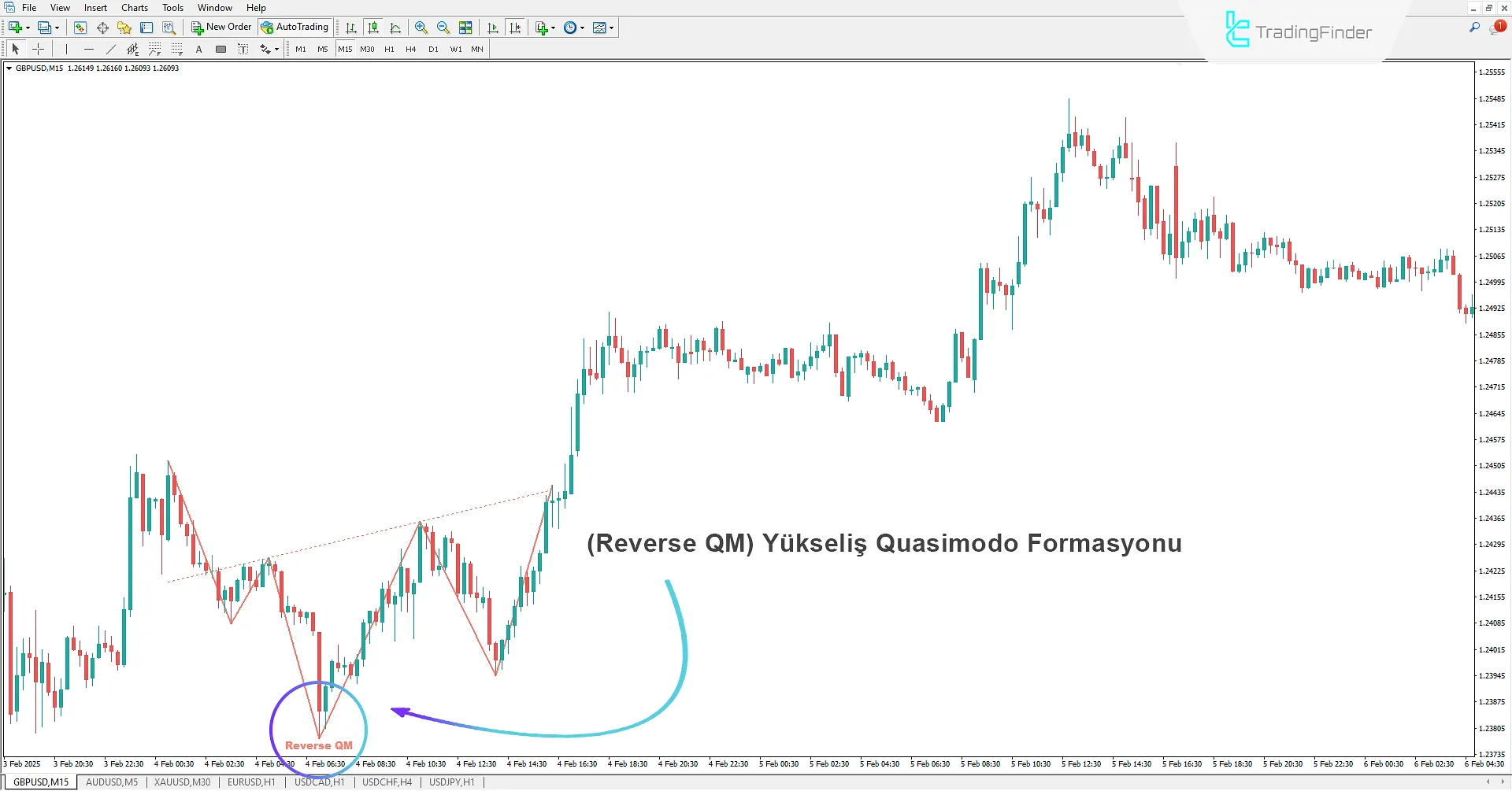Image resolution: width=1512 pixels, height=791 pixels.
Task: Open the chart Templates dropdown
Action: 611,27
